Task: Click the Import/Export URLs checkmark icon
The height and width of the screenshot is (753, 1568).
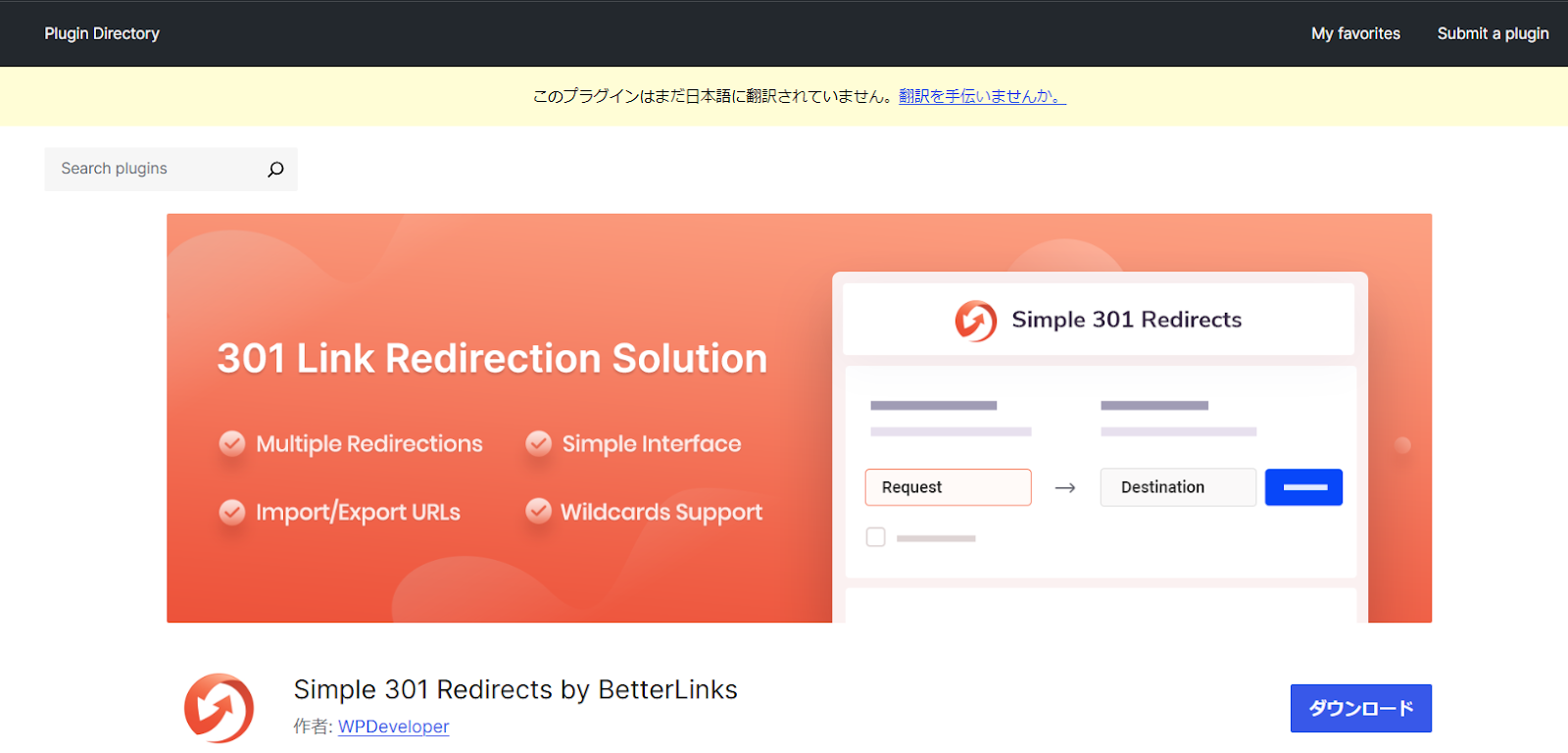Action: (x=232, y=512)
